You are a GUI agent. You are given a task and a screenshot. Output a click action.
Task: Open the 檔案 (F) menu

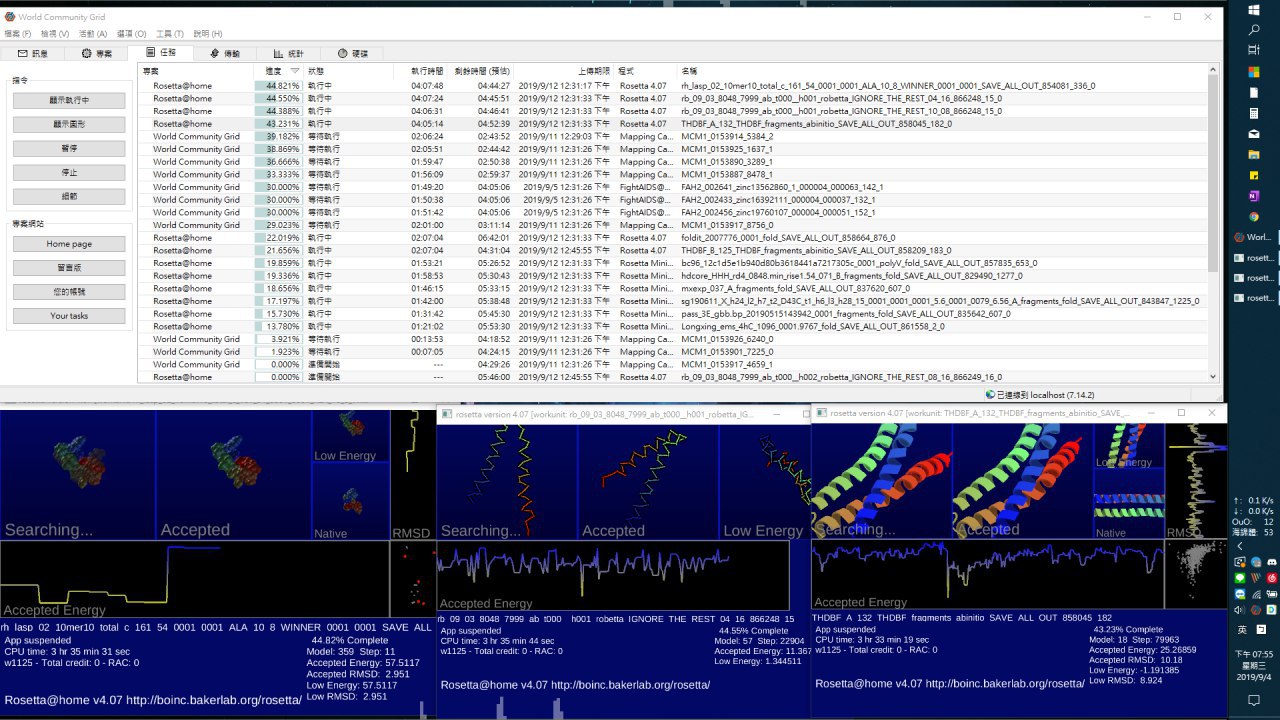point(18,34)
